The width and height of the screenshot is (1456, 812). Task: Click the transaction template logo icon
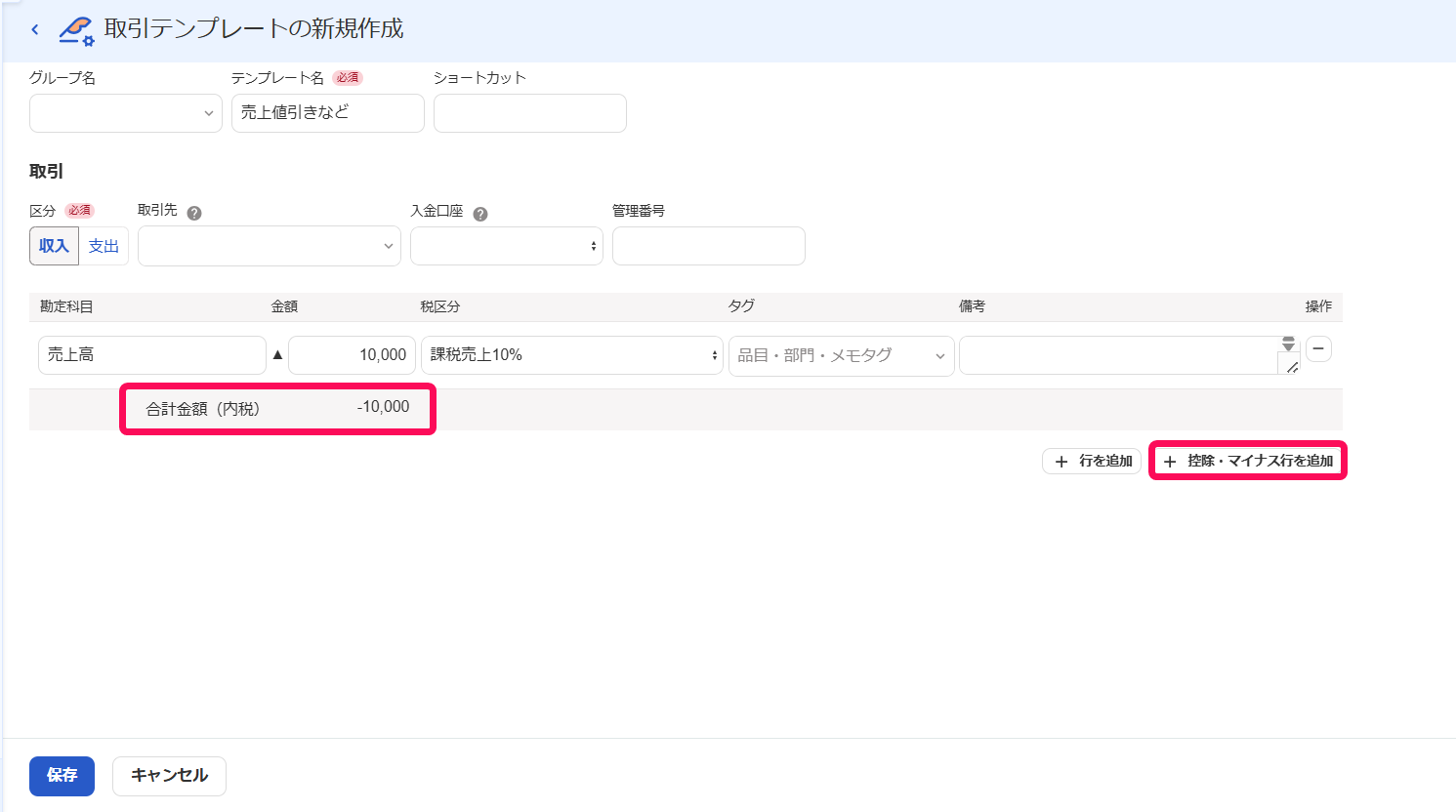pyautogui.click(x=76, y=31)
